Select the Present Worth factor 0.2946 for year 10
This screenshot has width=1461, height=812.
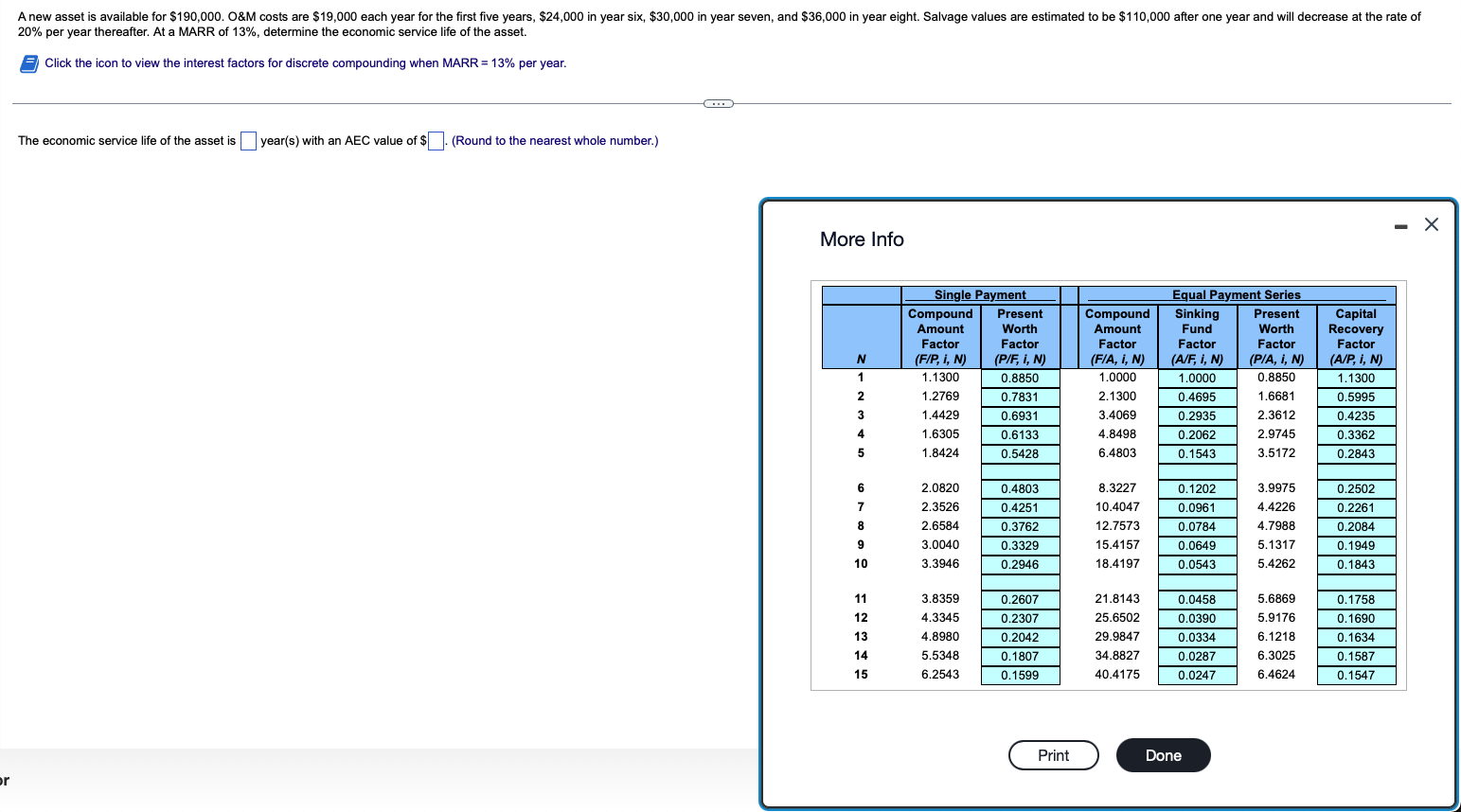point(1020,564)
